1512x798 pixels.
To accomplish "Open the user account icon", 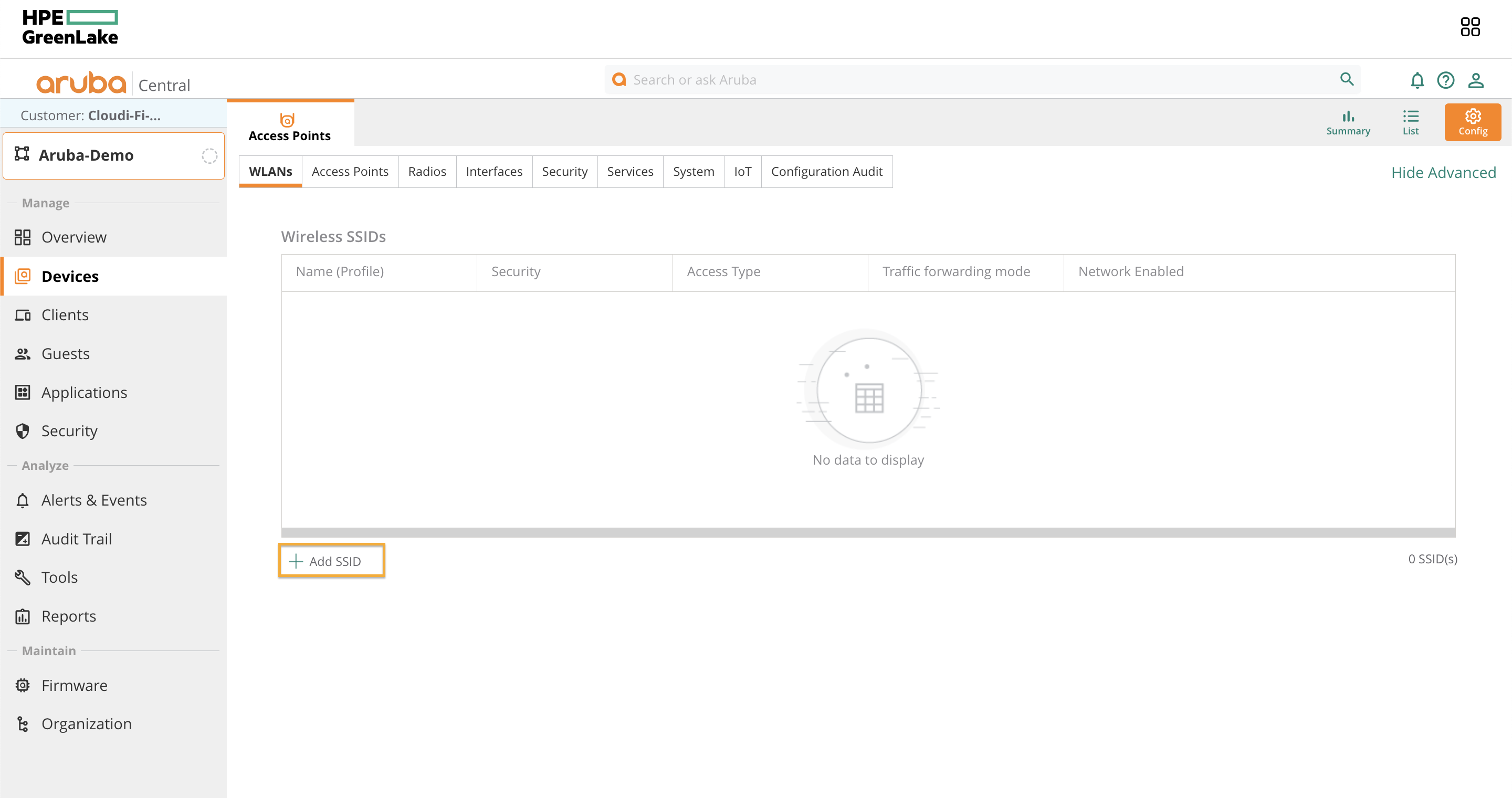I will tap(1476, 80).
